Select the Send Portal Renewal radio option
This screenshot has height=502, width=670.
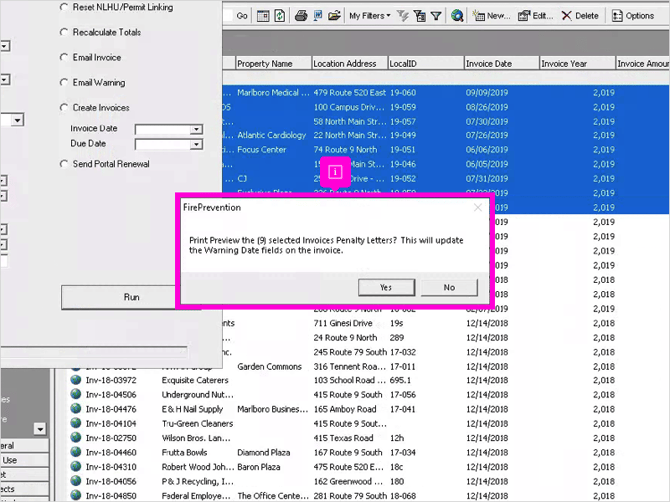coord(64,164)
